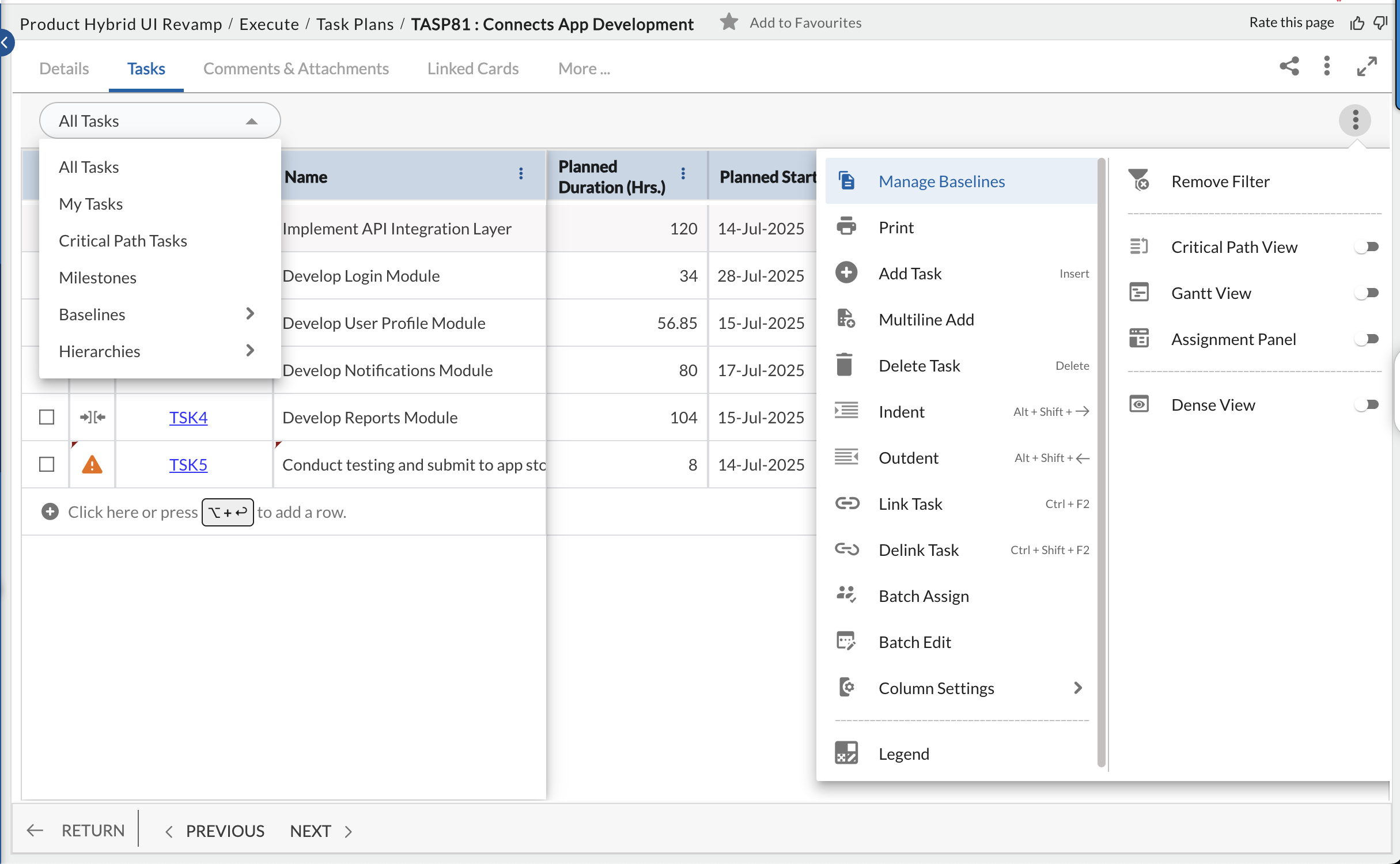Toggle the Dense View switch
Viewport: 1400px width, 864px height.
1367,405
